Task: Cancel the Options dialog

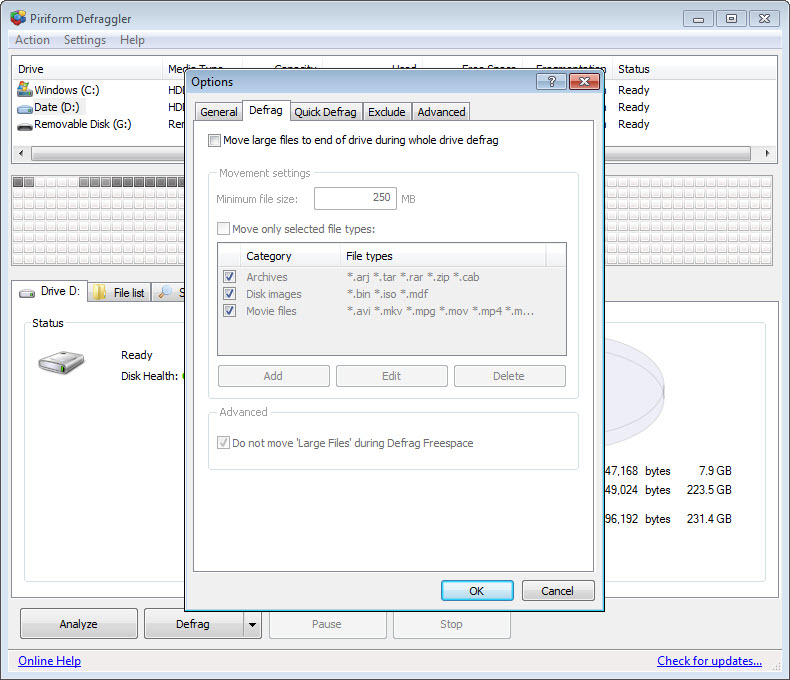Action: click(x=558, y=591)
